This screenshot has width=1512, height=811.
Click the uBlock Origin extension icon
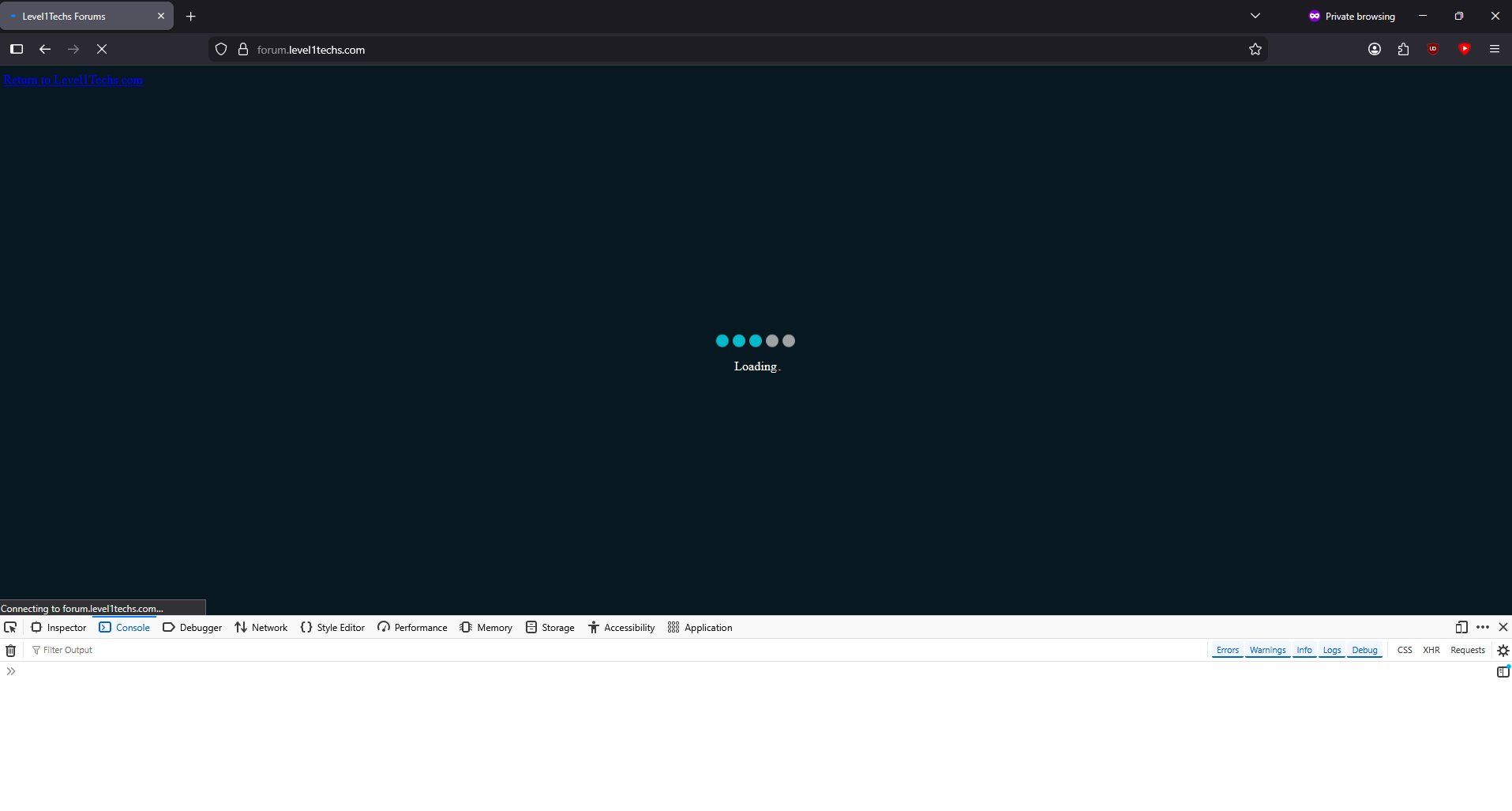click(1433, 49)
